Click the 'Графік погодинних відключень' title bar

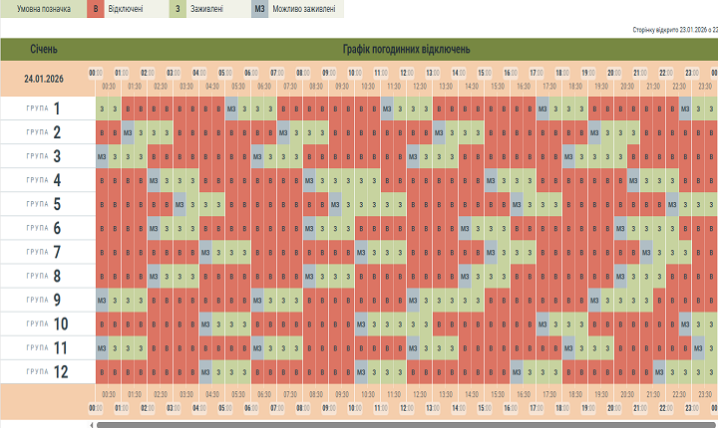click(x=406, y=50)
